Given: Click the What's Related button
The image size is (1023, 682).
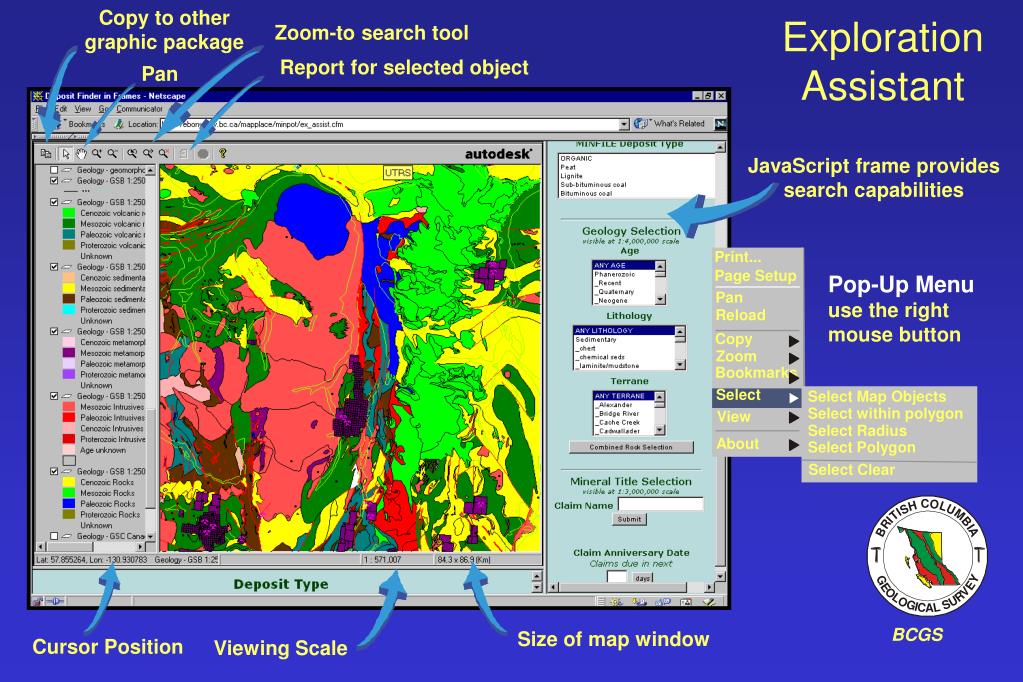Looking at the screenshot, I should coord(671,123).
